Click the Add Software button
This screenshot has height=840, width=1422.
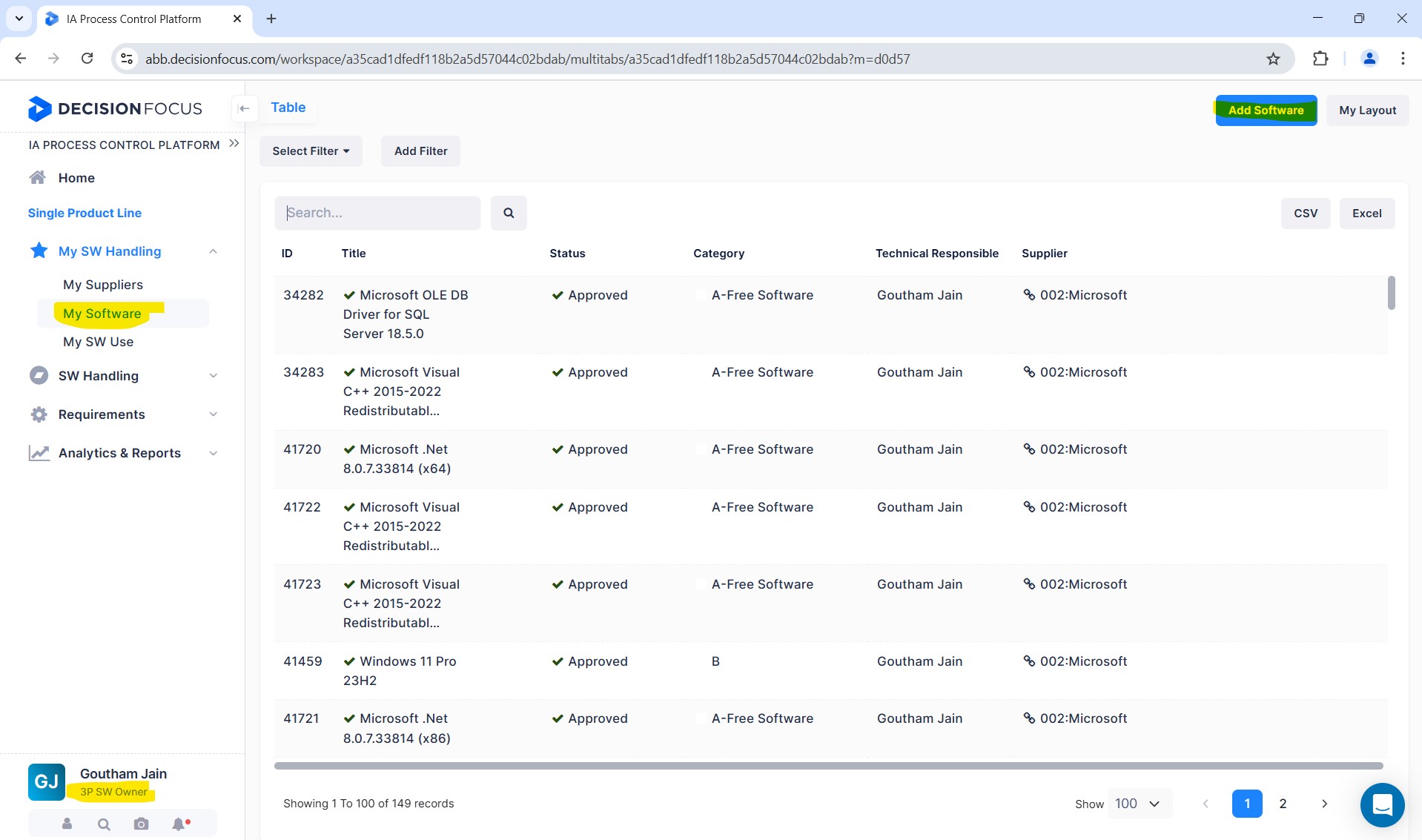coord(1266,110)
